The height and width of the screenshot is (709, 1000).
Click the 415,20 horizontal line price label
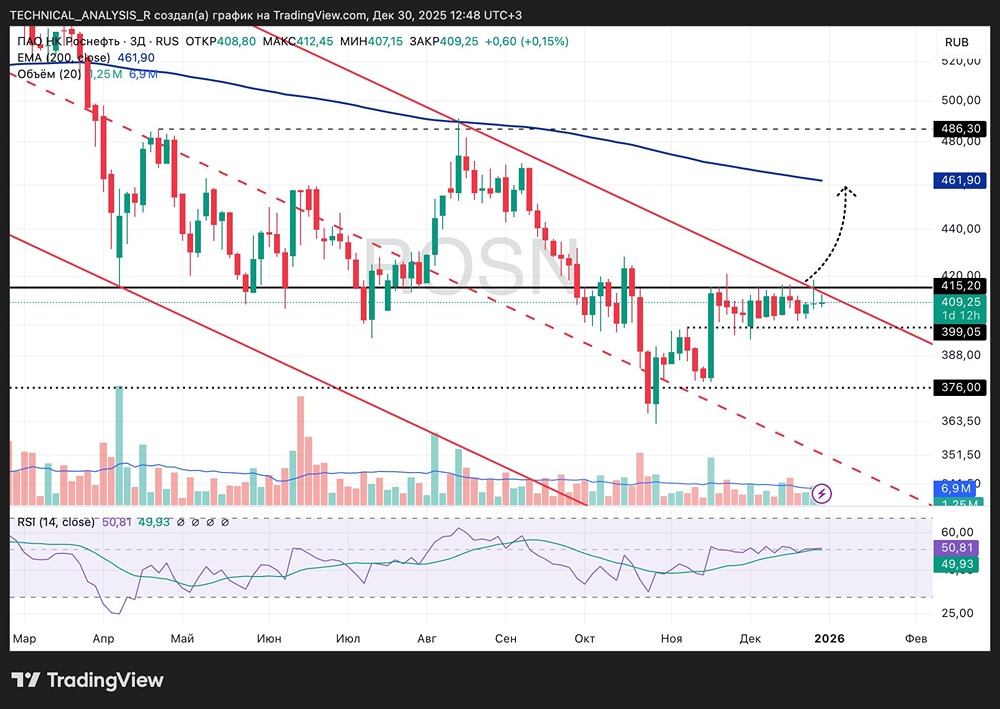tap(960, 286)
